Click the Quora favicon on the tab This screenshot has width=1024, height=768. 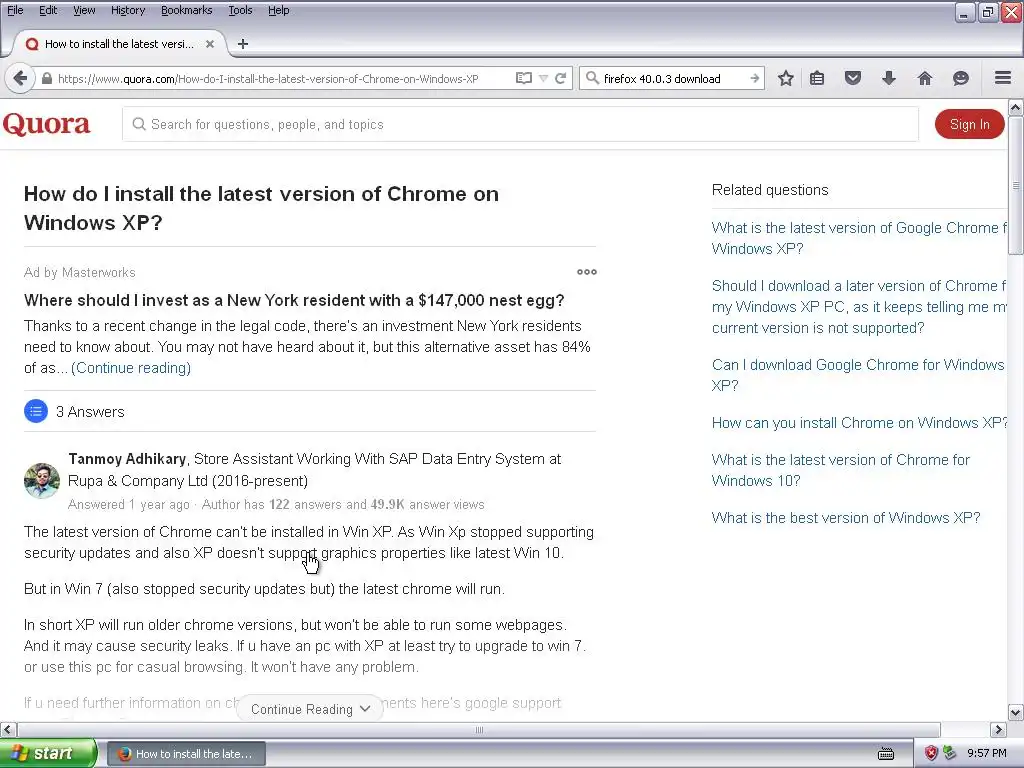point(31,44)
